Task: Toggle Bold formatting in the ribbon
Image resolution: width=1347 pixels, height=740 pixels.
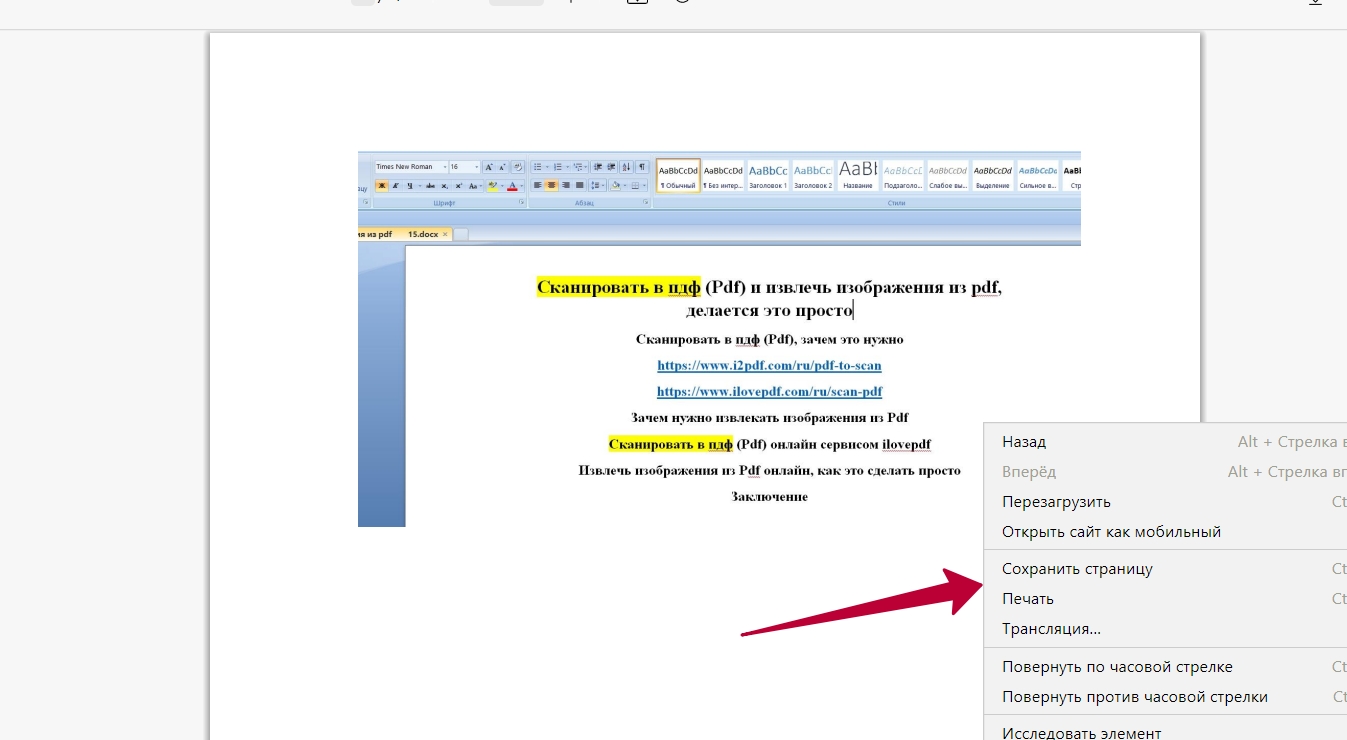Action: pos(382,186)
